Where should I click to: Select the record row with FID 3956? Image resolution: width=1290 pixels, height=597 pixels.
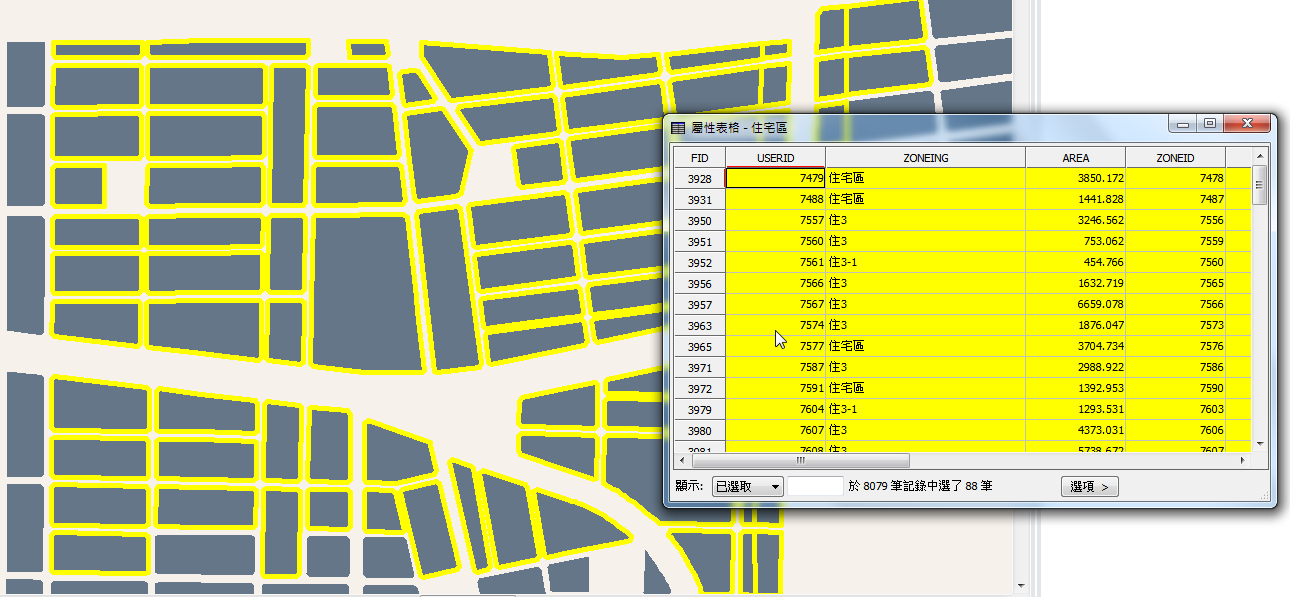pos(700,283)
